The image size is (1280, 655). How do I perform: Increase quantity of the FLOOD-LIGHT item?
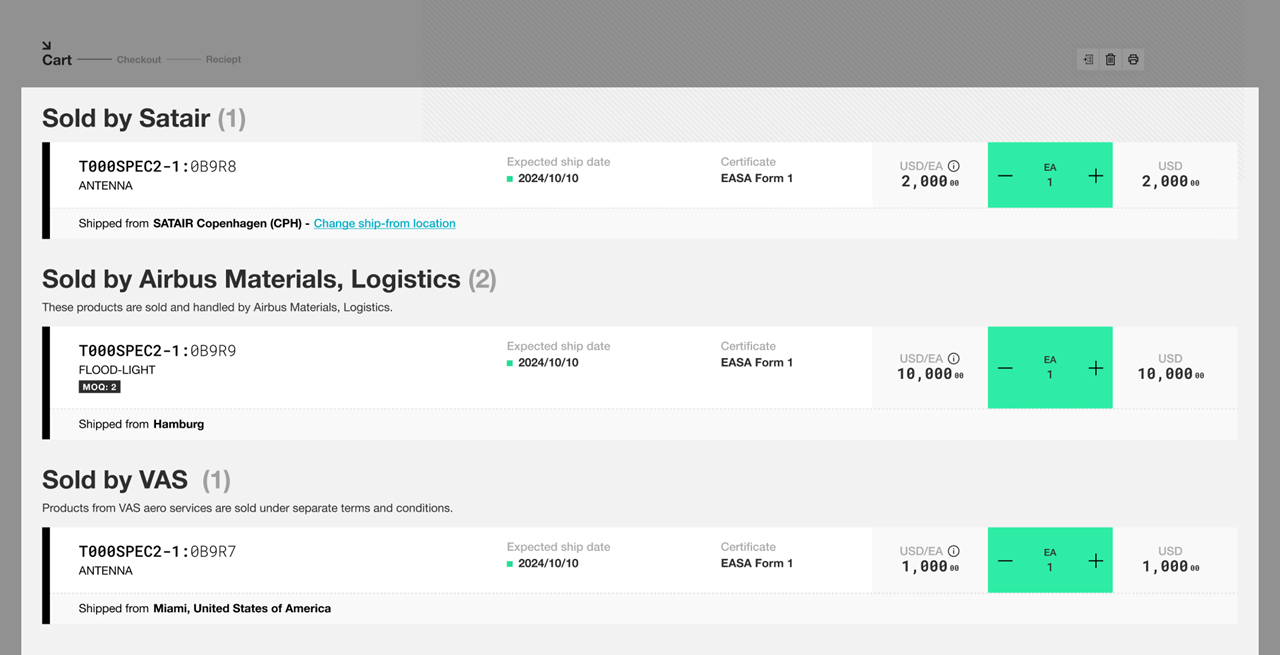1096,368
